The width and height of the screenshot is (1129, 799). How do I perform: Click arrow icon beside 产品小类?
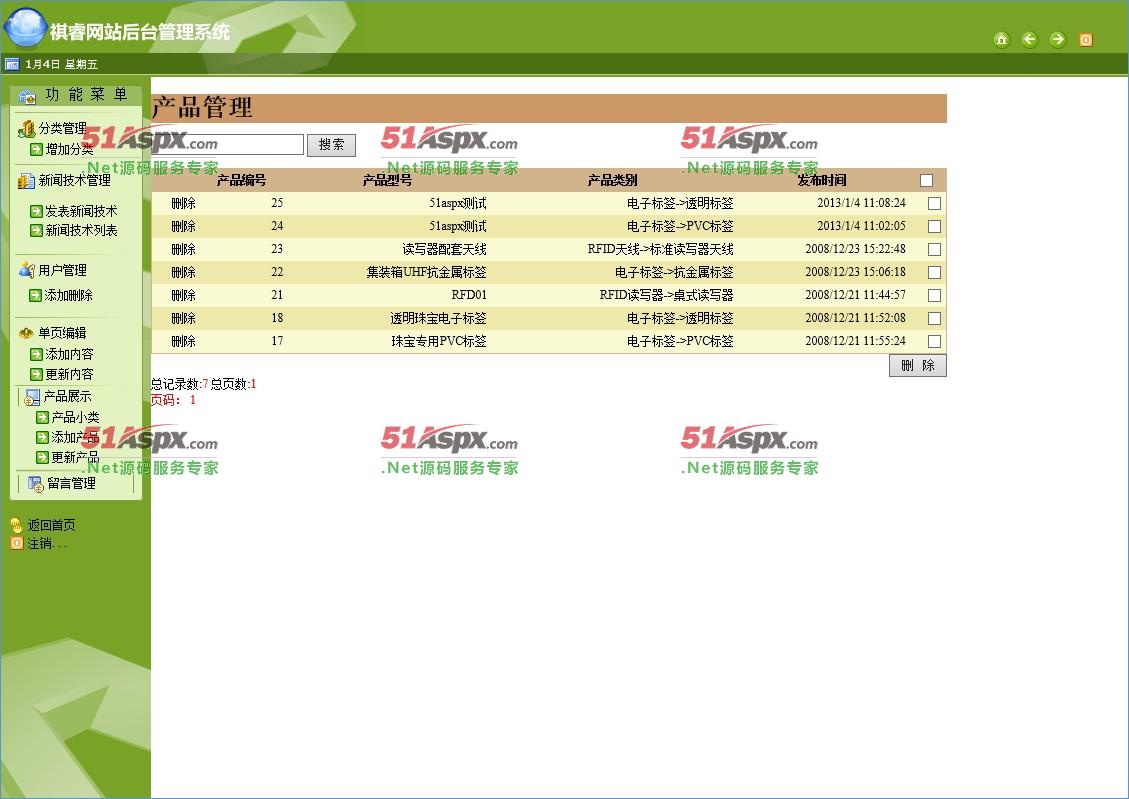point(42,417)
